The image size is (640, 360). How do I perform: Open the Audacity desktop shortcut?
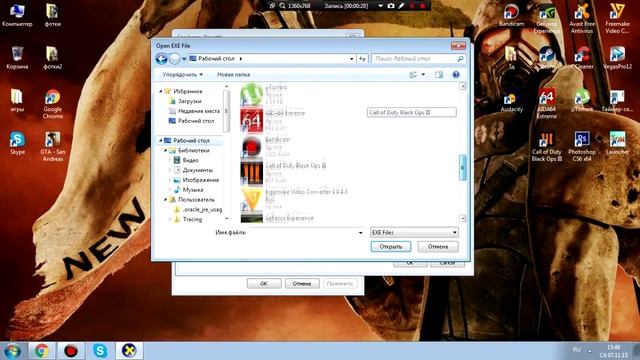click(x=511, y=101)
